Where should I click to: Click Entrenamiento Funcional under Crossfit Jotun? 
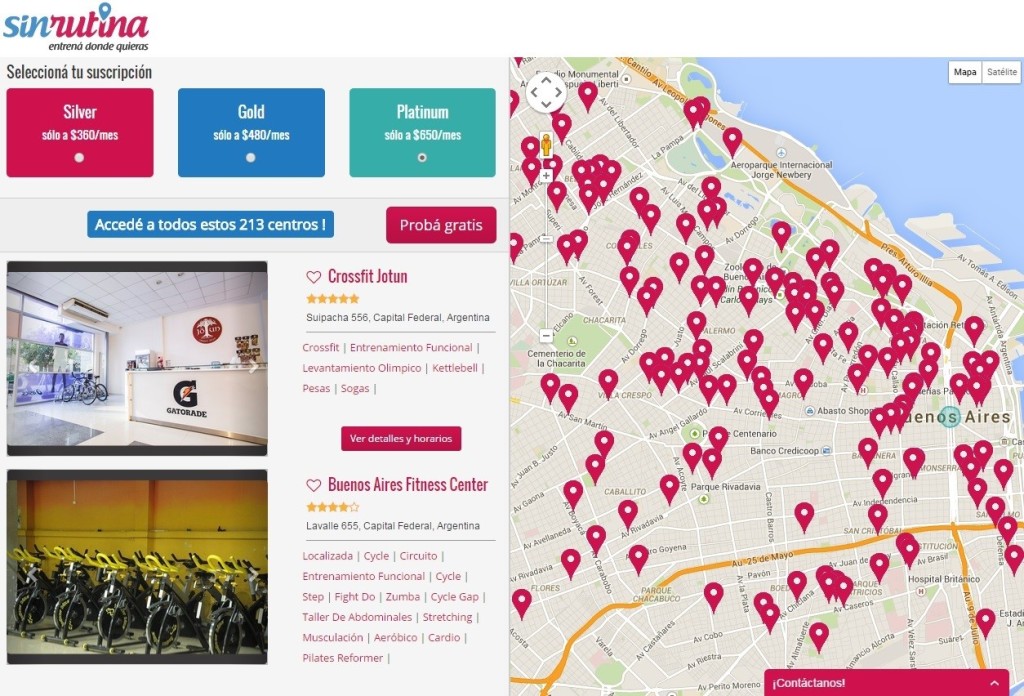[x=411, y=348]
